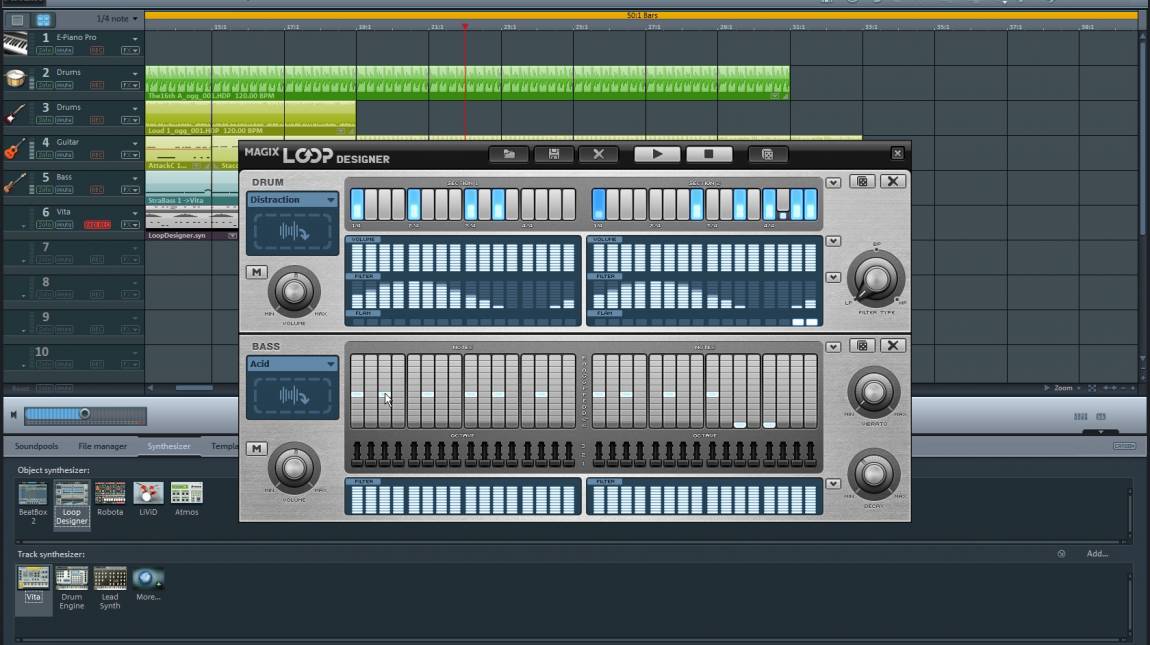1150x645 pixels.
Task: Select the LoopDesigner.syn clip on track 6
Action: click(x=191, y=236)
